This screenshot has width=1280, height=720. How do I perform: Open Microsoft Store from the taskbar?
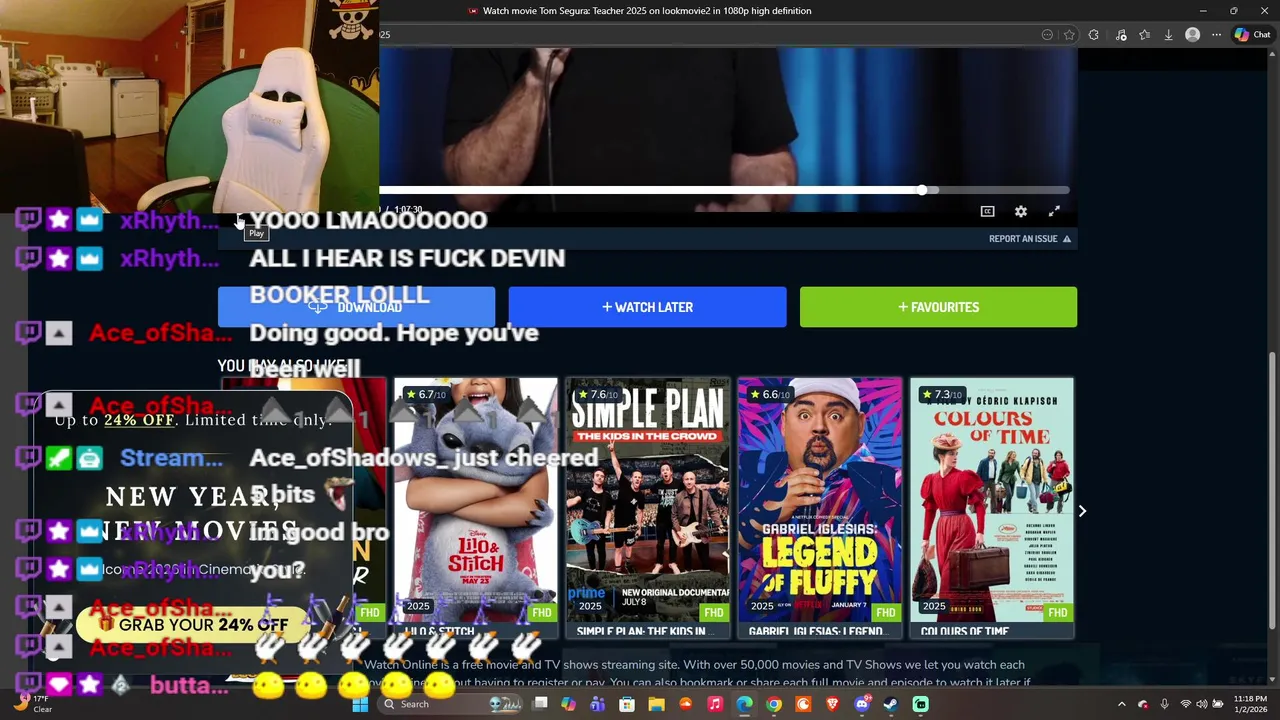click(x=627, y=704)
